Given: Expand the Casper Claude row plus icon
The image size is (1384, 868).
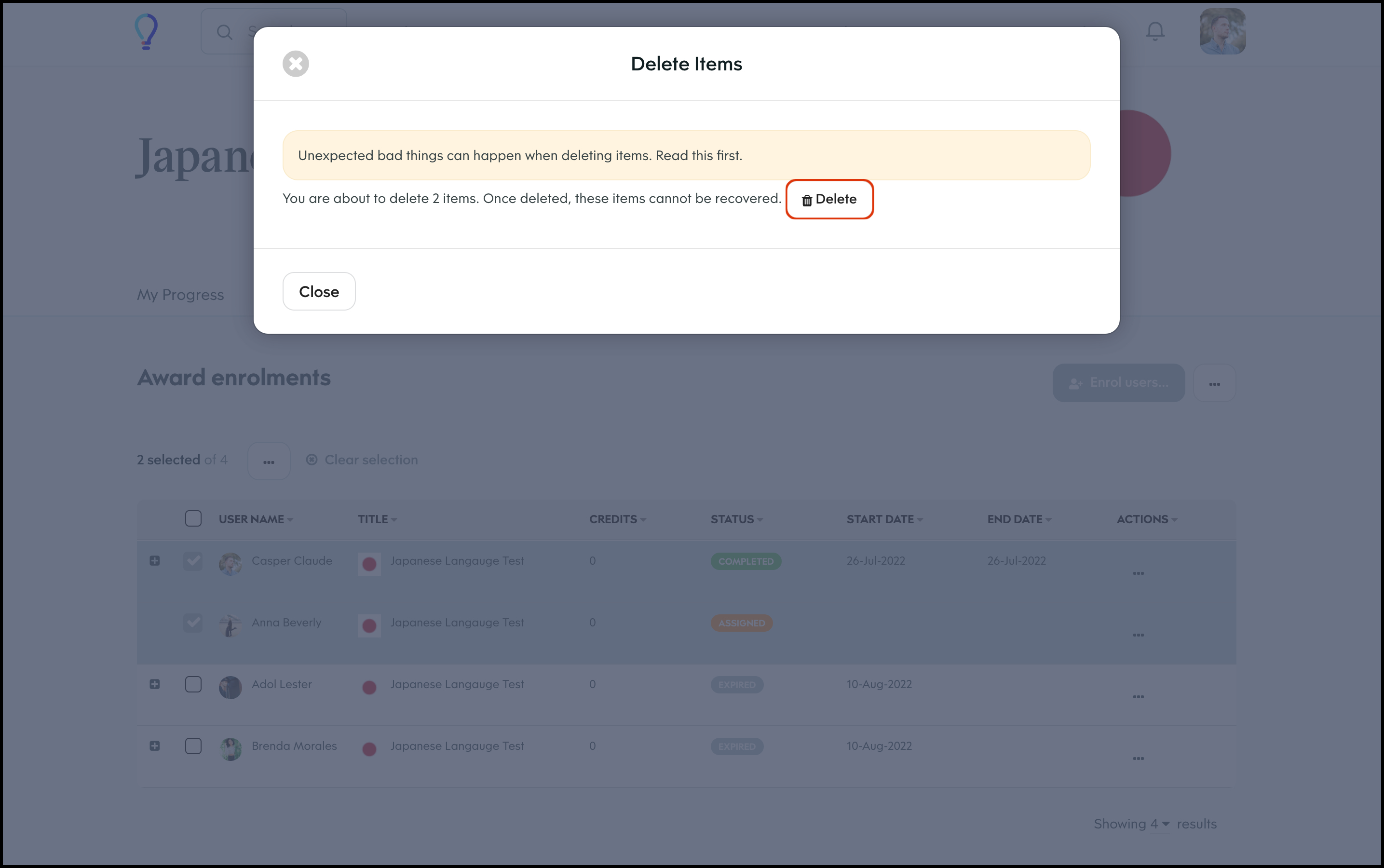Looking at the screenshot, I should point(154,561).
